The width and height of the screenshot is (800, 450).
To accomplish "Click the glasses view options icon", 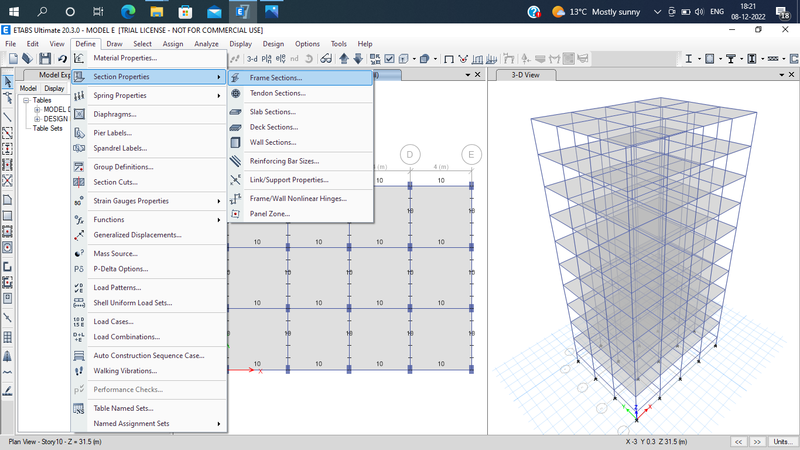I will tap(326, 59).
